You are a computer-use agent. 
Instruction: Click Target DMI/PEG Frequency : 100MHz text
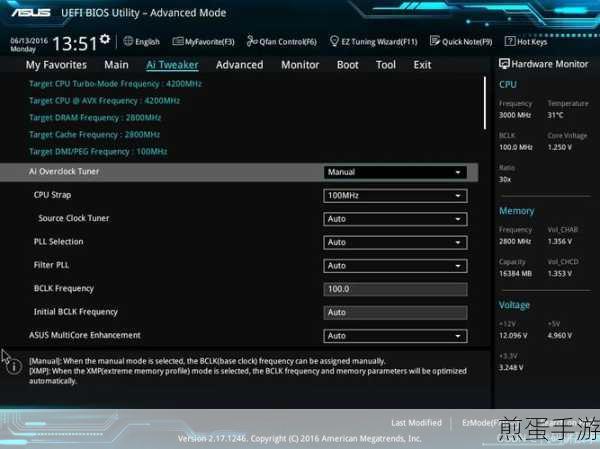tap(98, 152)
